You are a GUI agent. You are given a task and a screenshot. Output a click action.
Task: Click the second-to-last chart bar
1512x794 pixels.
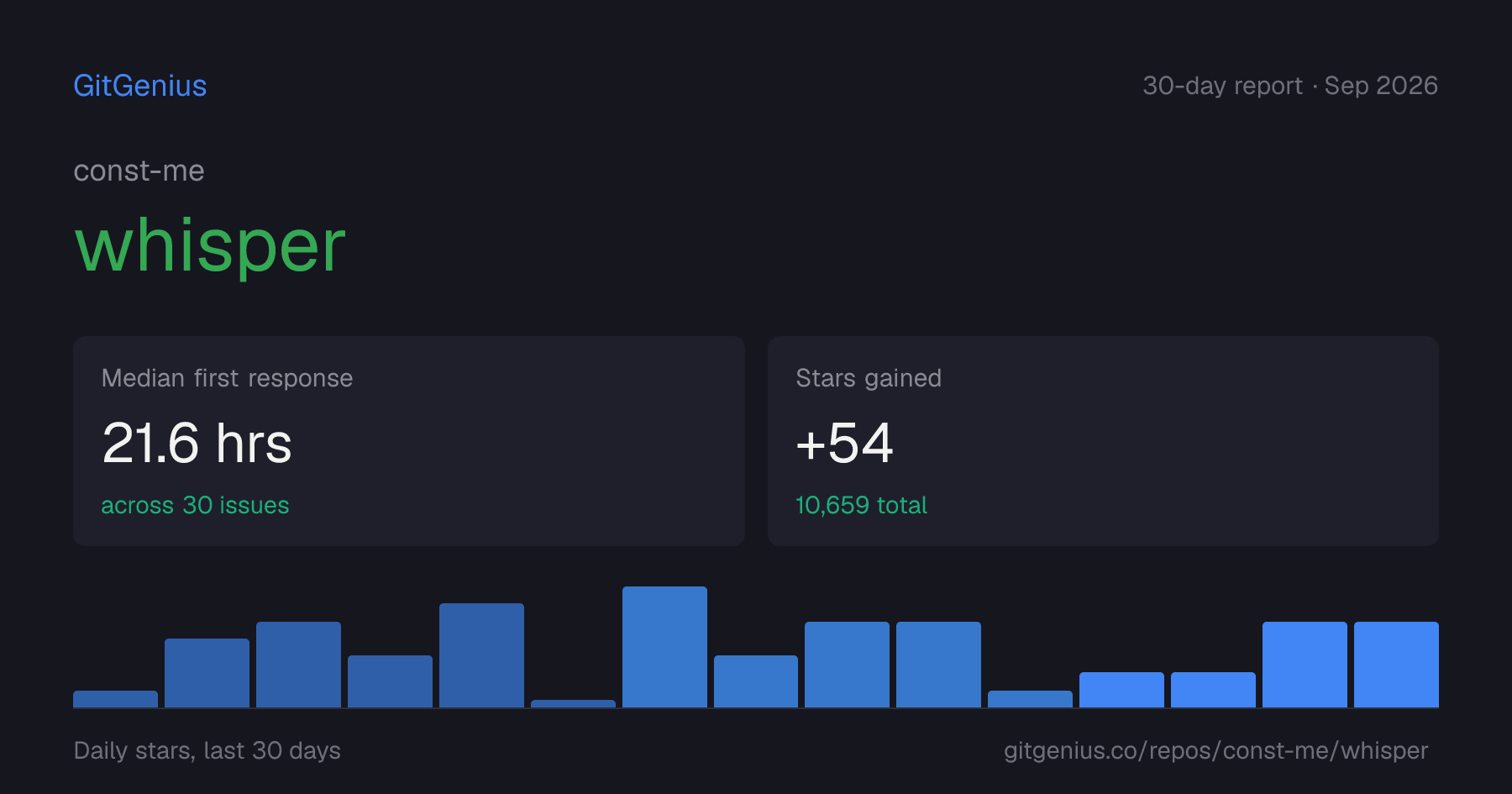(x=1305, y=665)
